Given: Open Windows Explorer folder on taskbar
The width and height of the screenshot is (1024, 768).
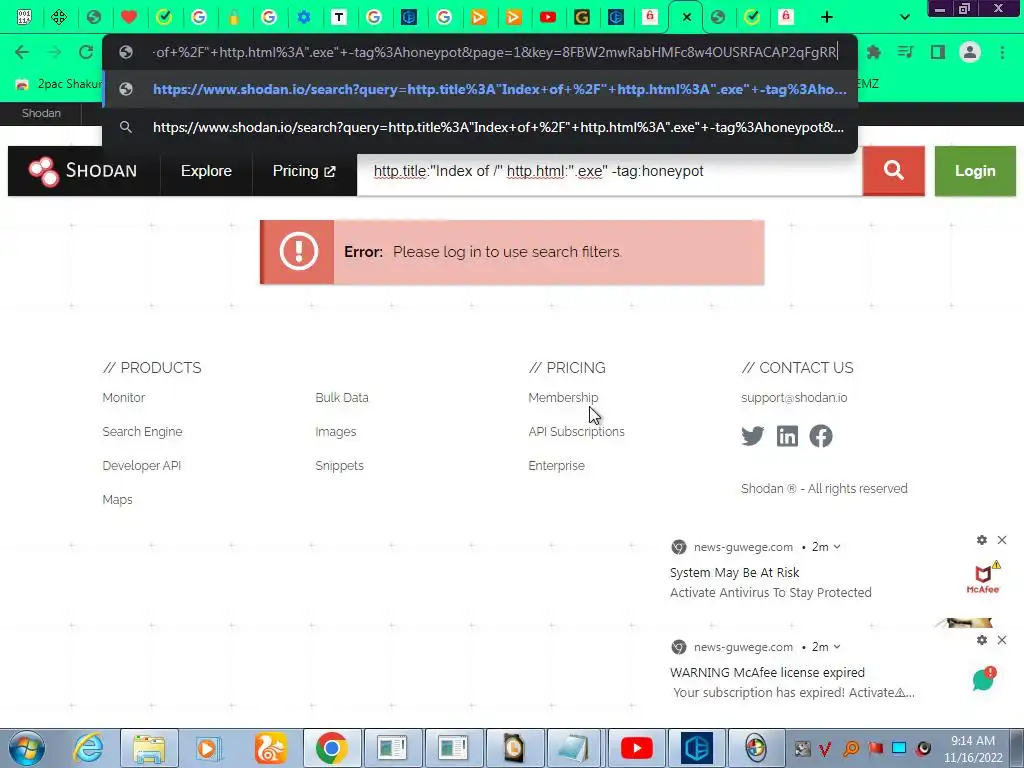Looking at the screenshot, I should point(149,748).
